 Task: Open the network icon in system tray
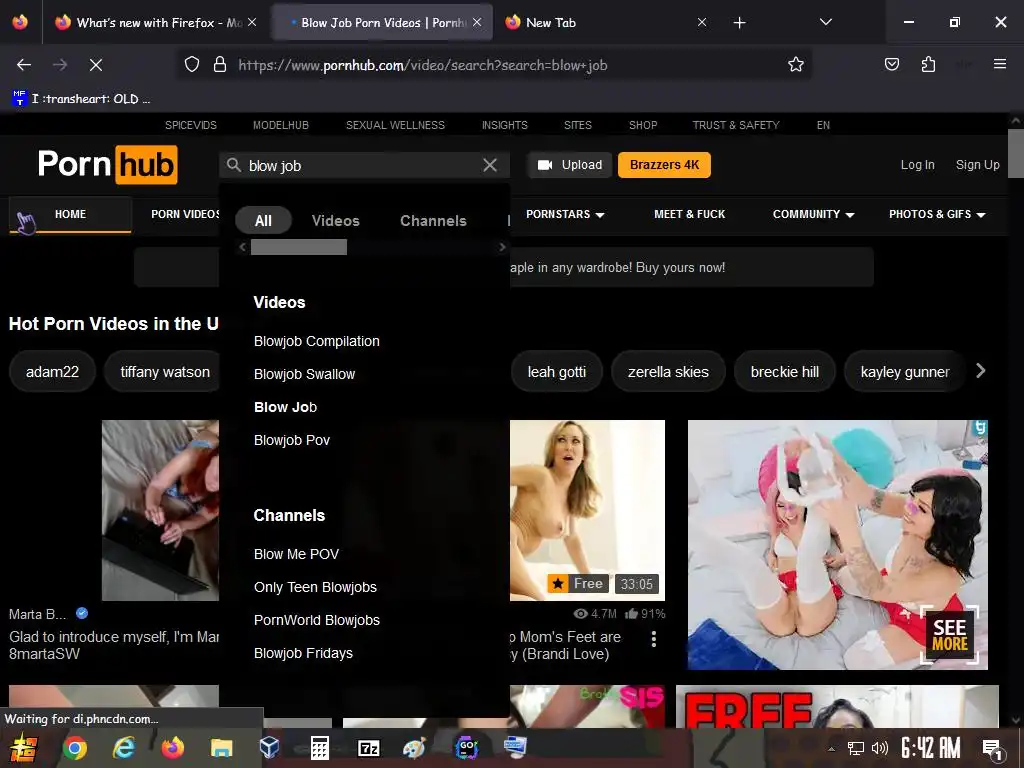pyautogui.click(x=856, y=748)
